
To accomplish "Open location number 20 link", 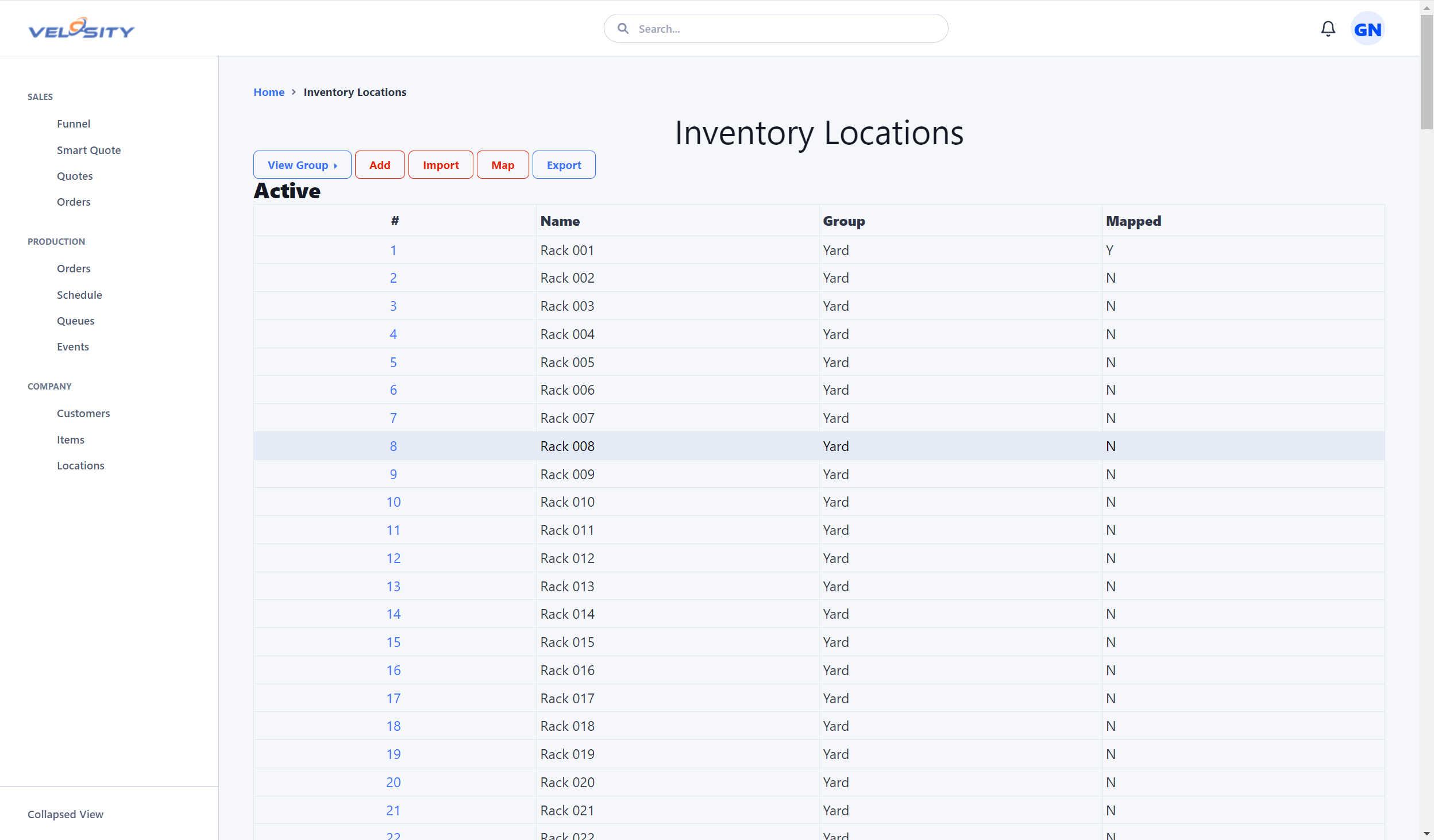I will click(393, 782).
